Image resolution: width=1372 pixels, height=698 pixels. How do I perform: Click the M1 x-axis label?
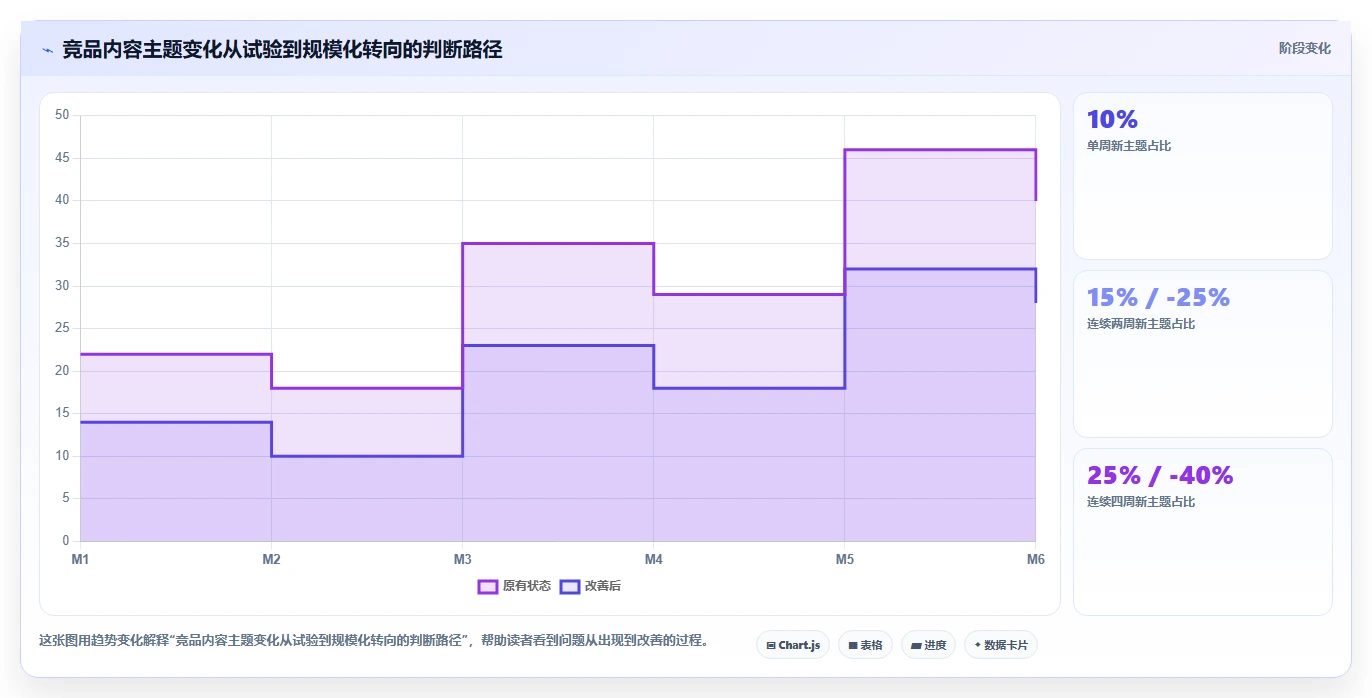click(80, 559)
